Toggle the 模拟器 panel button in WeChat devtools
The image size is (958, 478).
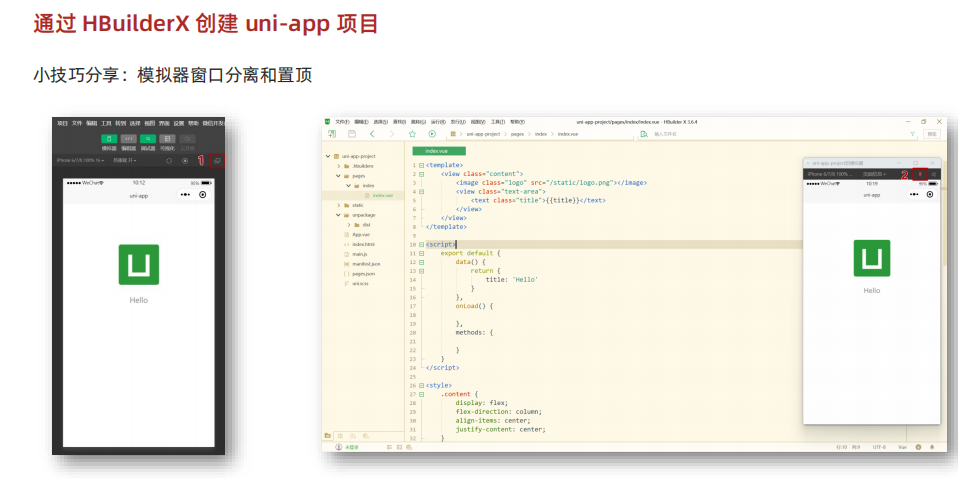109,139
